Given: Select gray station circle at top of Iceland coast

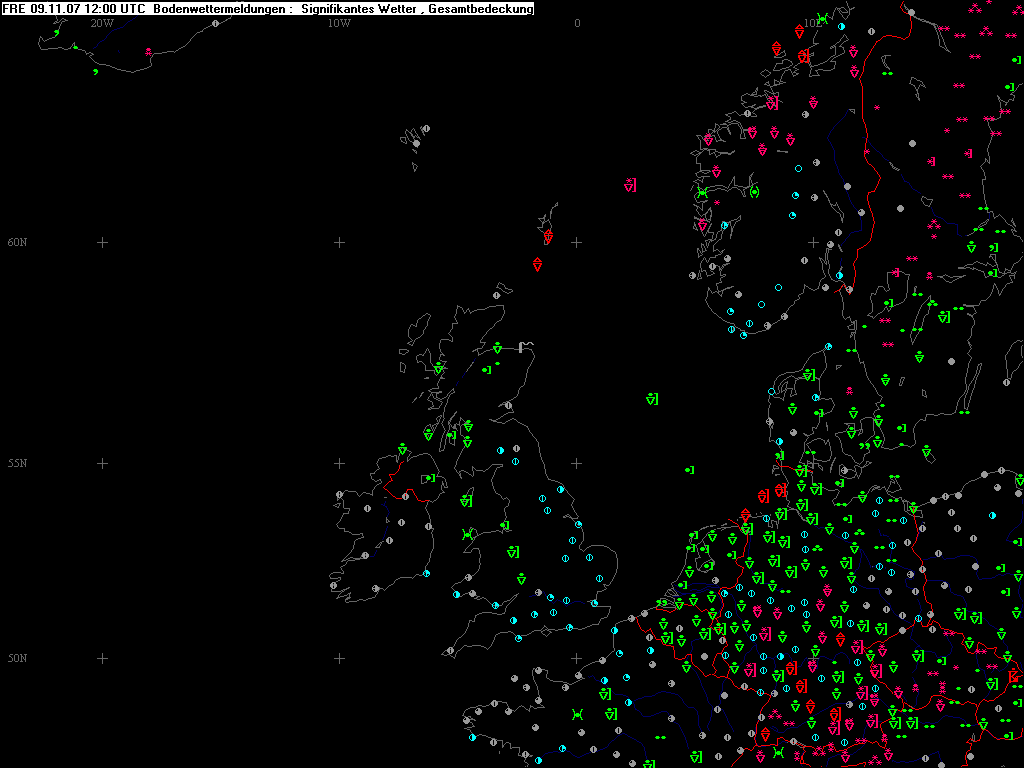Looking at the screenshot, I should (x=215, y=23).
